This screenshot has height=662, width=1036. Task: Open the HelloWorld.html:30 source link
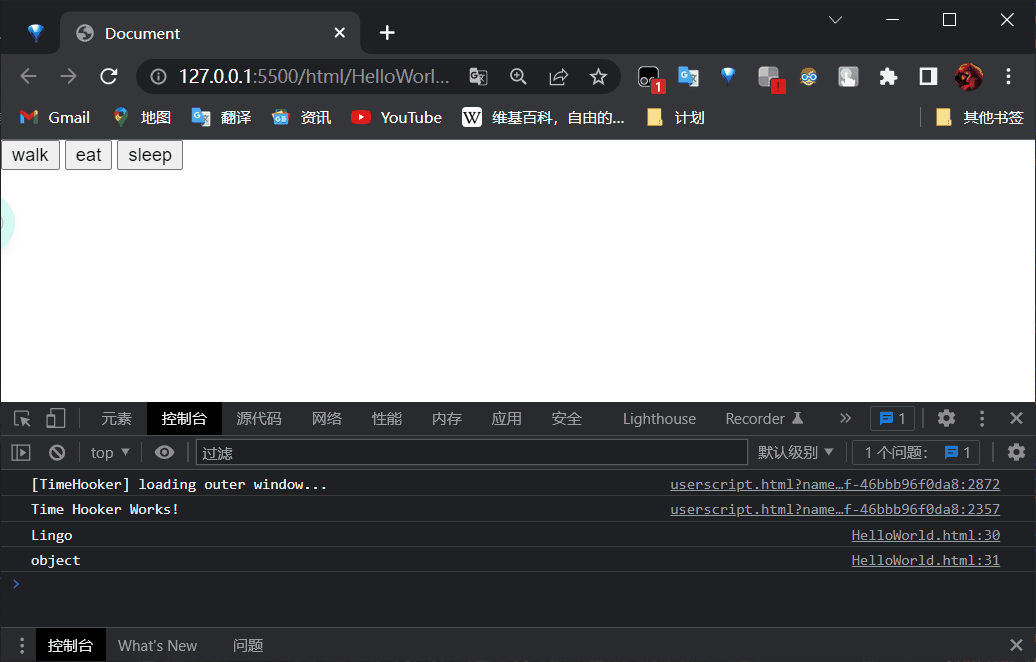tap(926, 535)
